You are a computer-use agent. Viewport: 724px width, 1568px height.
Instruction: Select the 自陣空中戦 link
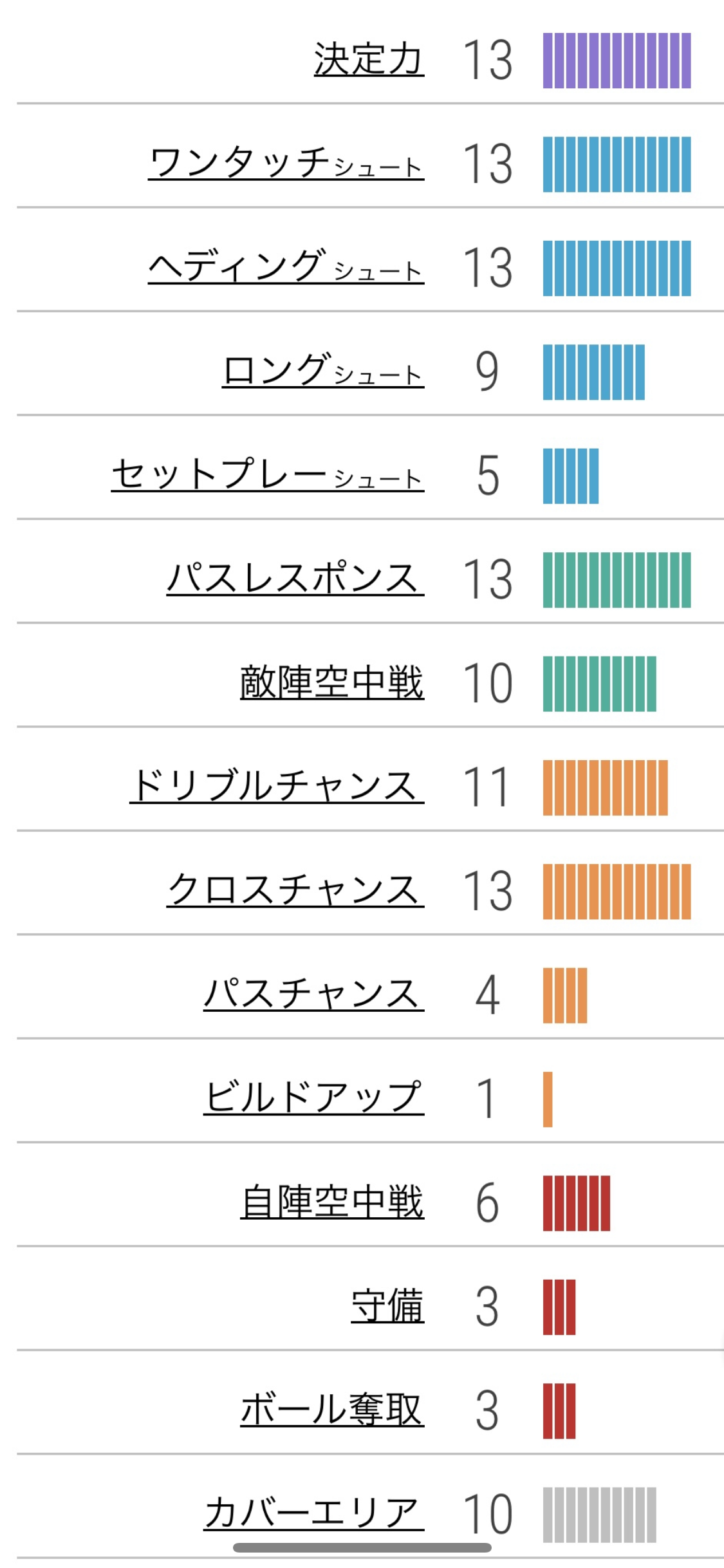pyautogui.click(x=332, y=1202)
